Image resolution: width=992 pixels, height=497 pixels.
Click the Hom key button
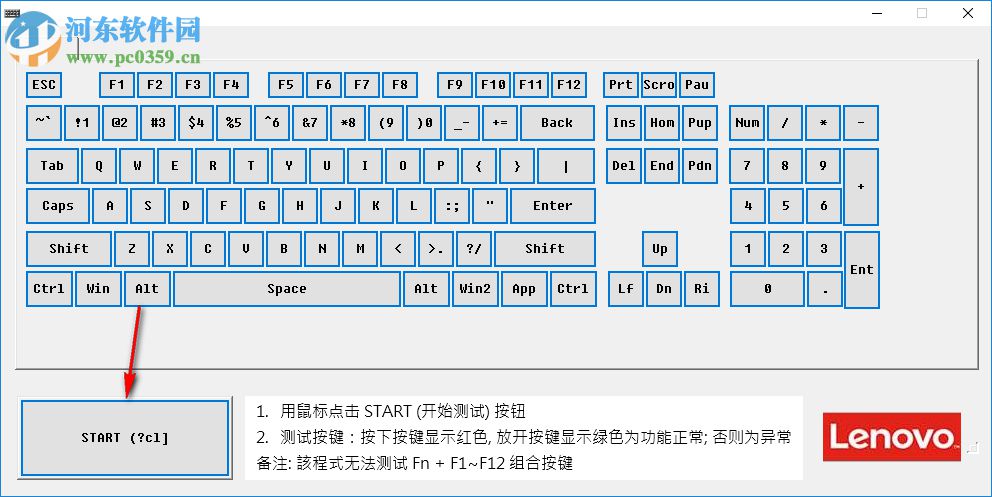tap(662, 123)
